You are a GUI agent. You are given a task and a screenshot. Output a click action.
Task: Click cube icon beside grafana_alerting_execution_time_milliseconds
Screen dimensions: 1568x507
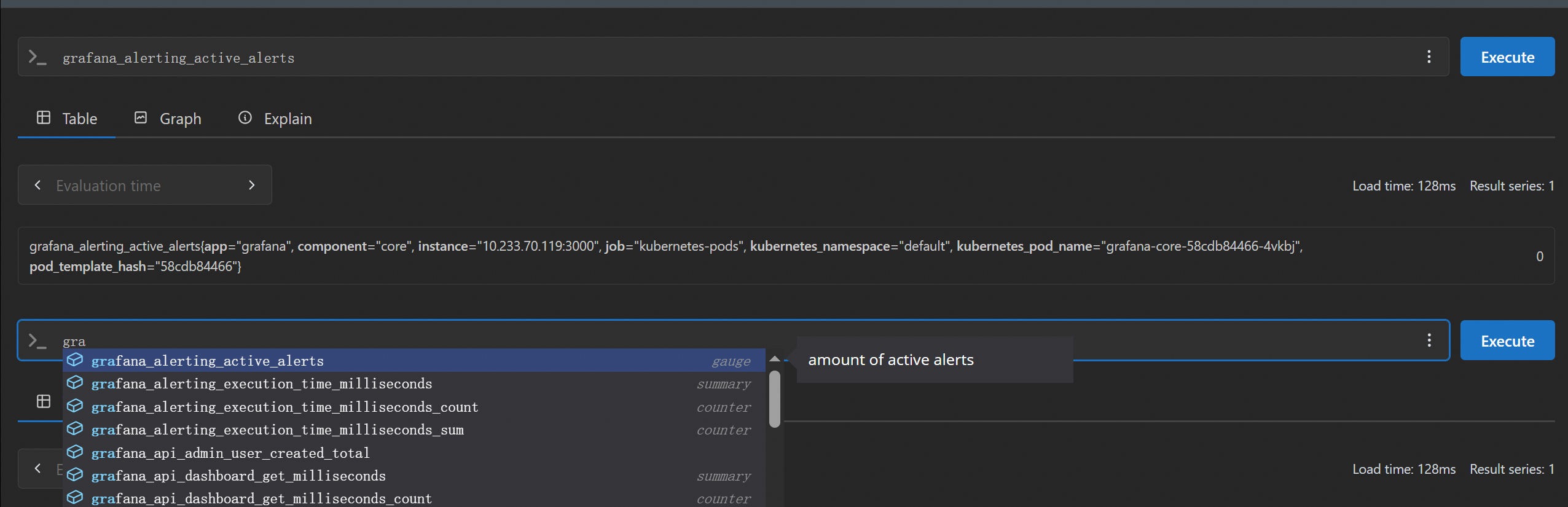(x=75, y=382)
